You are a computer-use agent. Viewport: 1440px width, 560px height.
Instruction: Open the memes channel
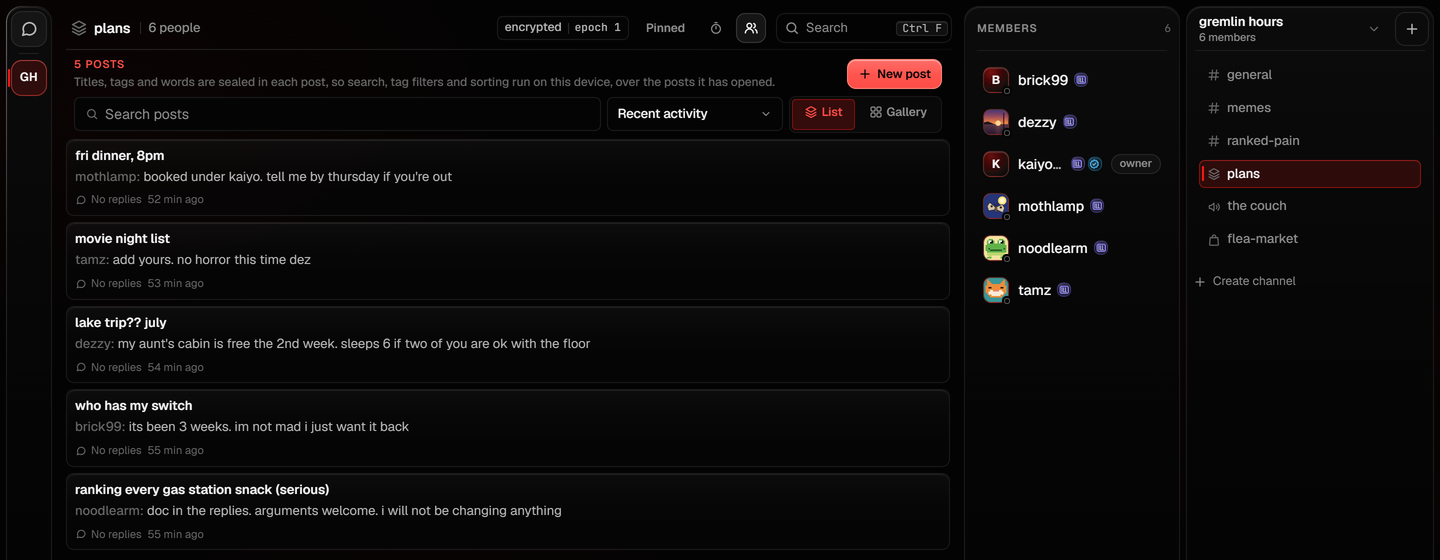[x=1310, y=108]
